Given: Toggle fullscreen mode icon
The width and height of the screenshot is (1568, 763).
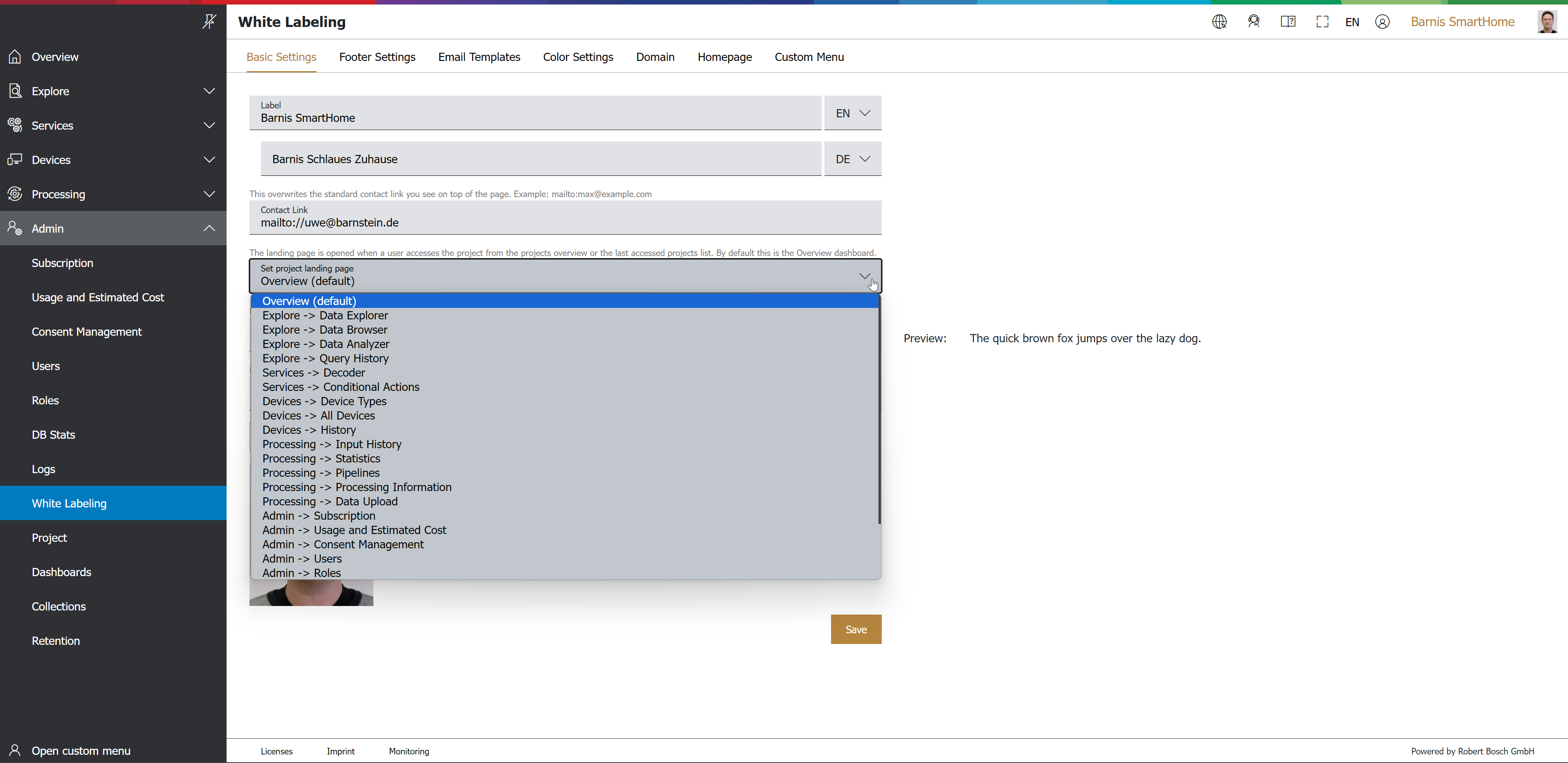Looking at the screenshot, I should click(x=1322, y=22).
